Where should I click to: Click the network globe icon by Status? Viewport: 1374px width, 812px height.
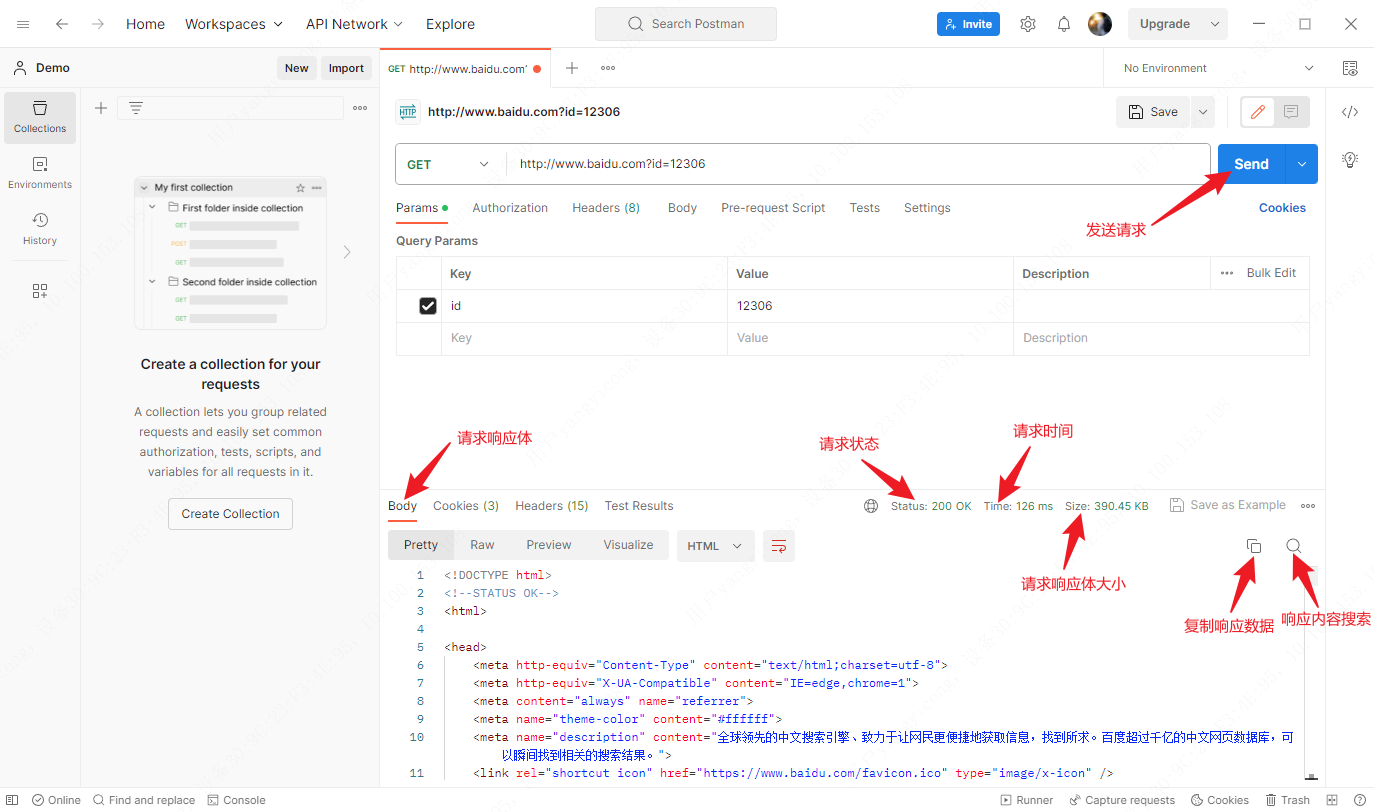871,506
